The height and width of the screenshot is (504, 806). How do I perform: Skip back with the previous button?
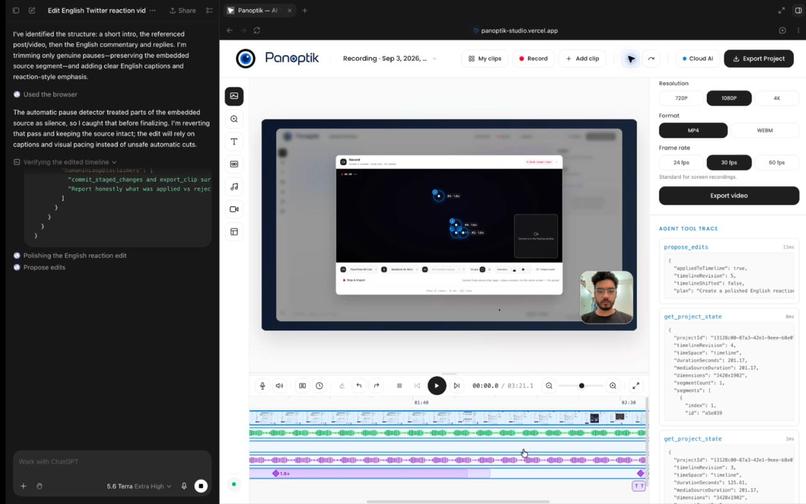pos(417,386)
